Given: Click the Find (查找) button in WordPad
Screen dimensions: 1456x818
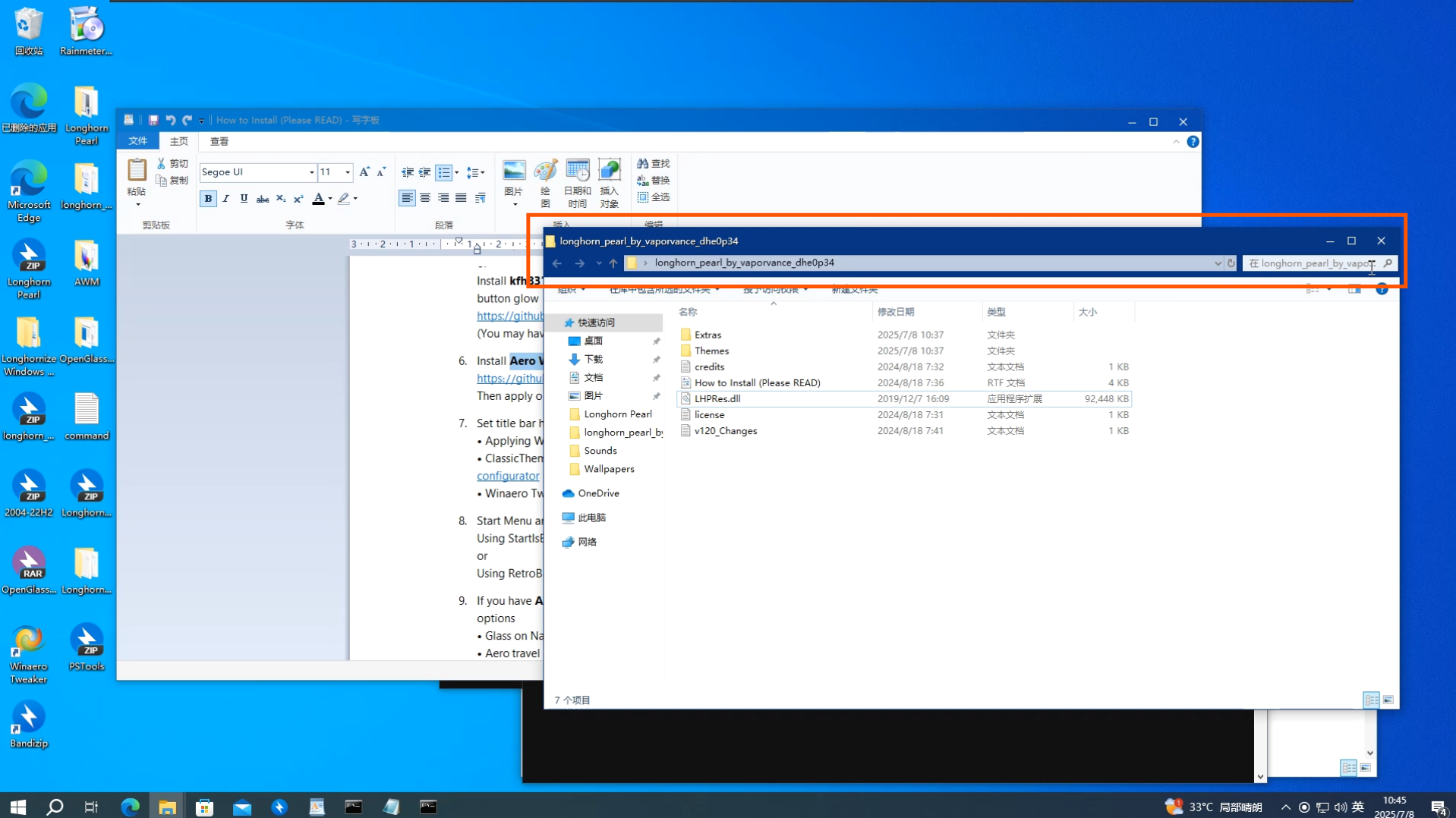Looking at the screenshot, I should [x=654, y=163].
